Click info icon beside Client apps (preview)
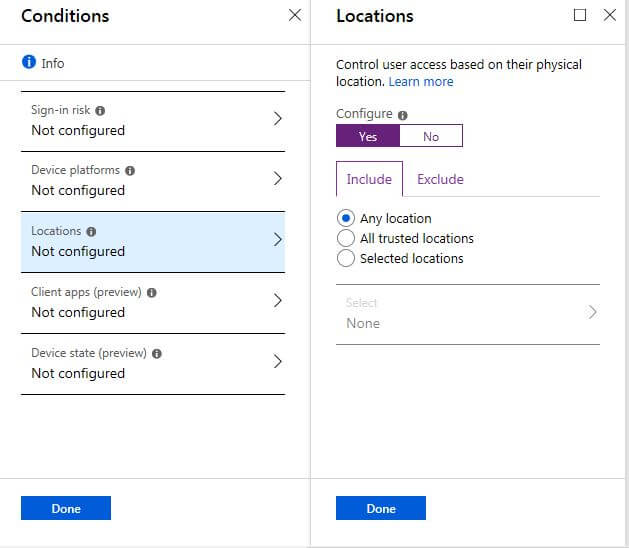629x548 pixels. click(x=151, y=293)
